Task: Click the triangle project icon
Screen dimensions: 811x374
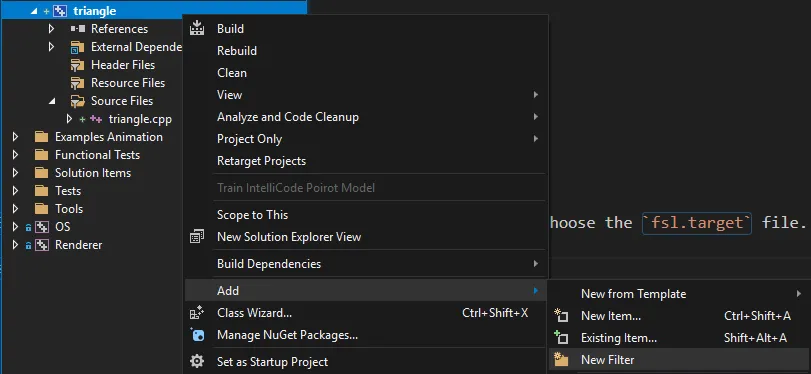Action: click(60, 11)
